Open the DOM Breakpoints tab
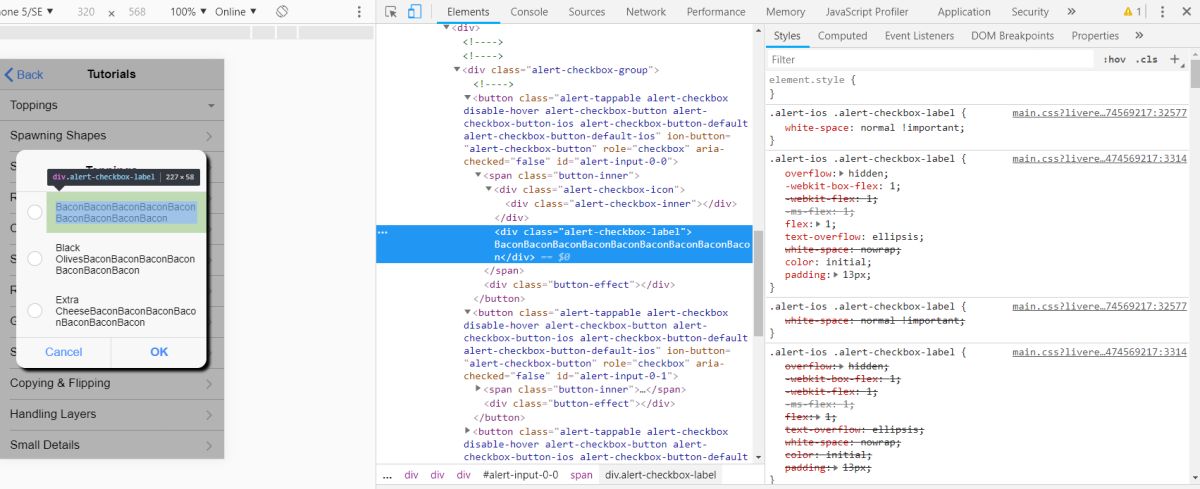The height and width of the screenshot is (489, 1200). tap(1012, 36)
